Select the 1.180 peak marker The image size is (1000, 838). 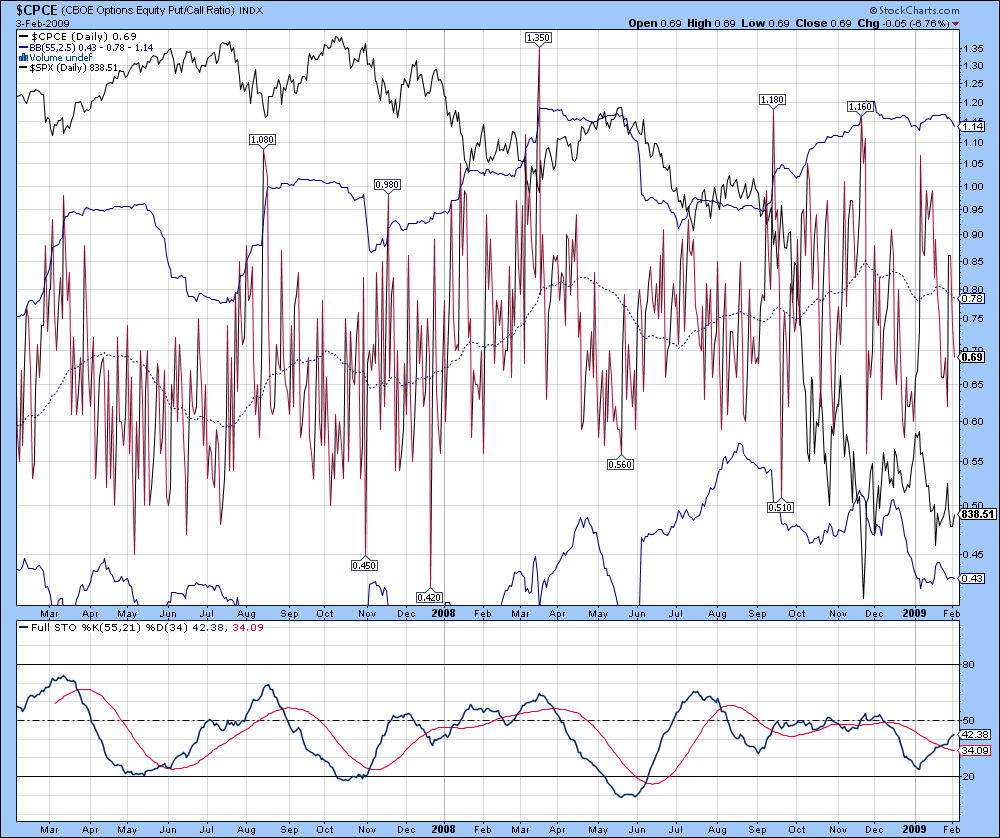[772, 99]
